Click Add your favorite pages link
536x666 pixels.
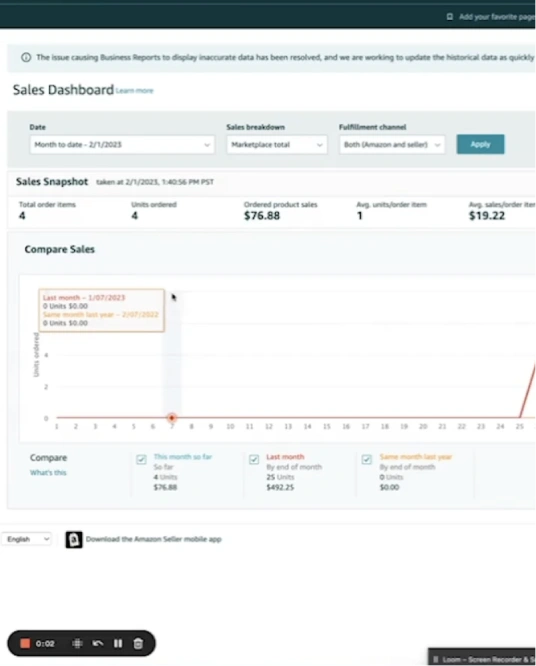point(497,17)
